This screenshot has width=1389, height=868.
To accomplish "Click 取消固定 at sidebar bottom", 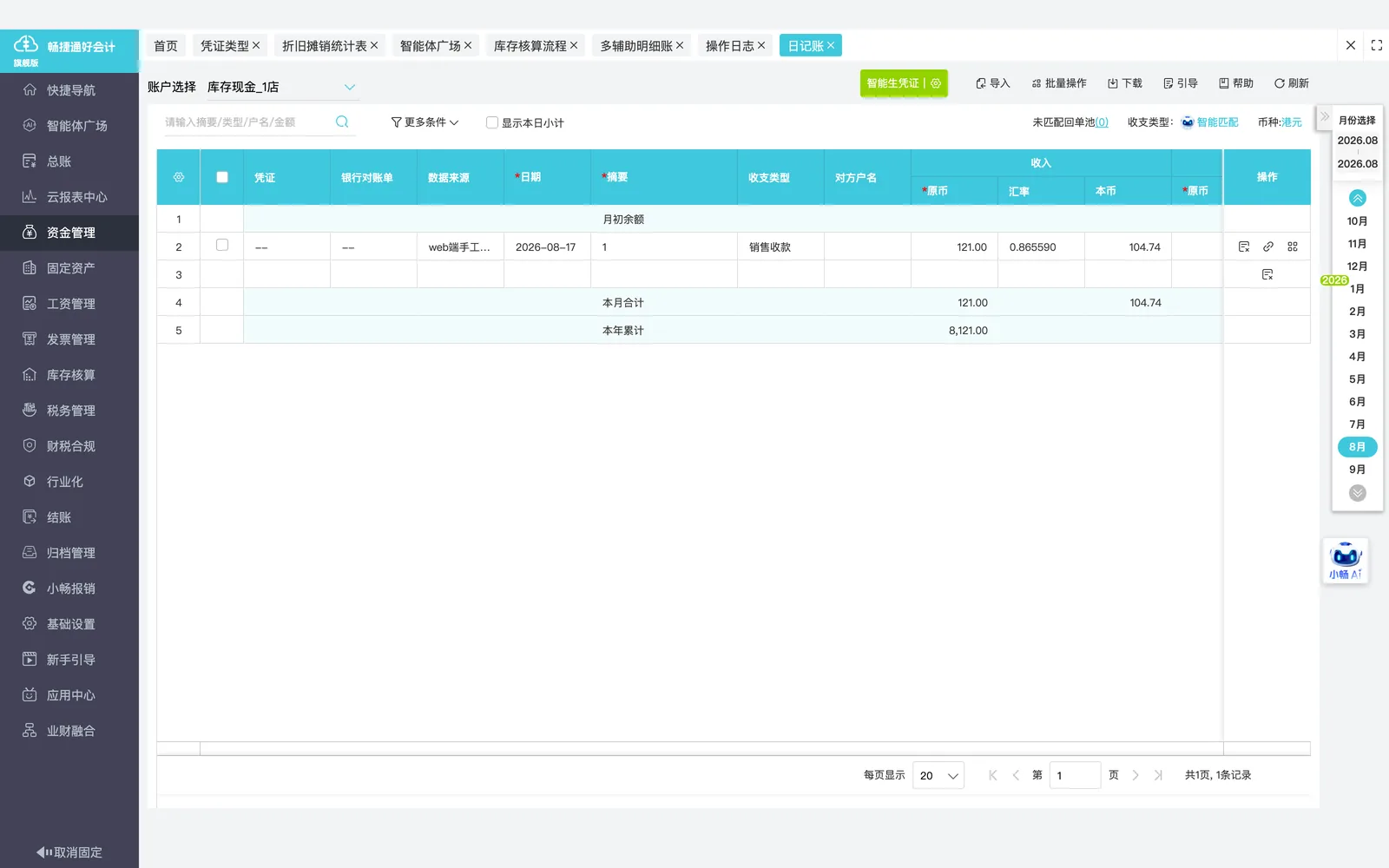I will tap(69, 852).
